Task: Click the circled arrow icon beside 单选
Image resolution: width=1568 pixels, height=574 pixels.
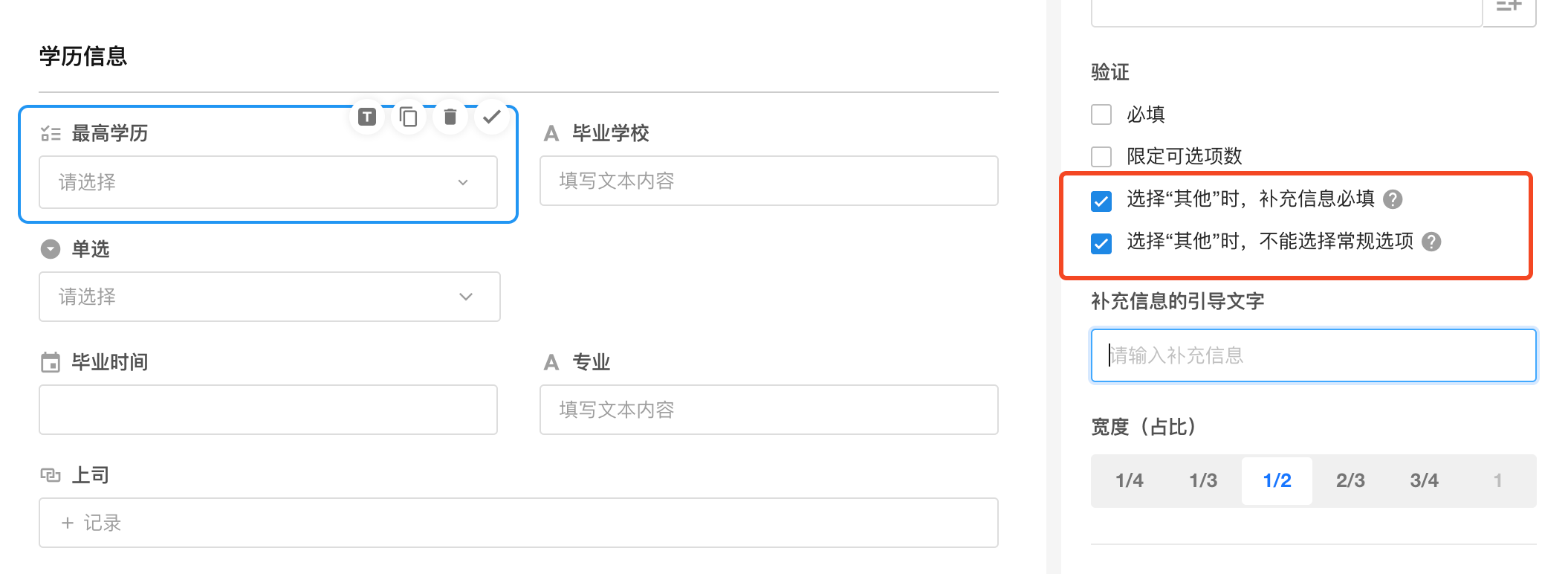Action: (51, 249)
